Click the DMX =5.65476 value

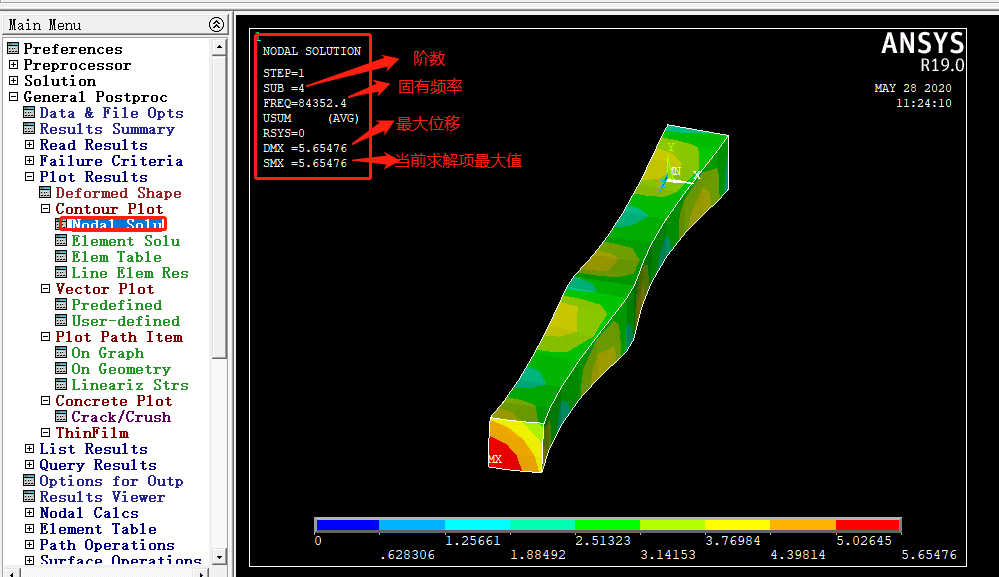(x=305, y=148)
